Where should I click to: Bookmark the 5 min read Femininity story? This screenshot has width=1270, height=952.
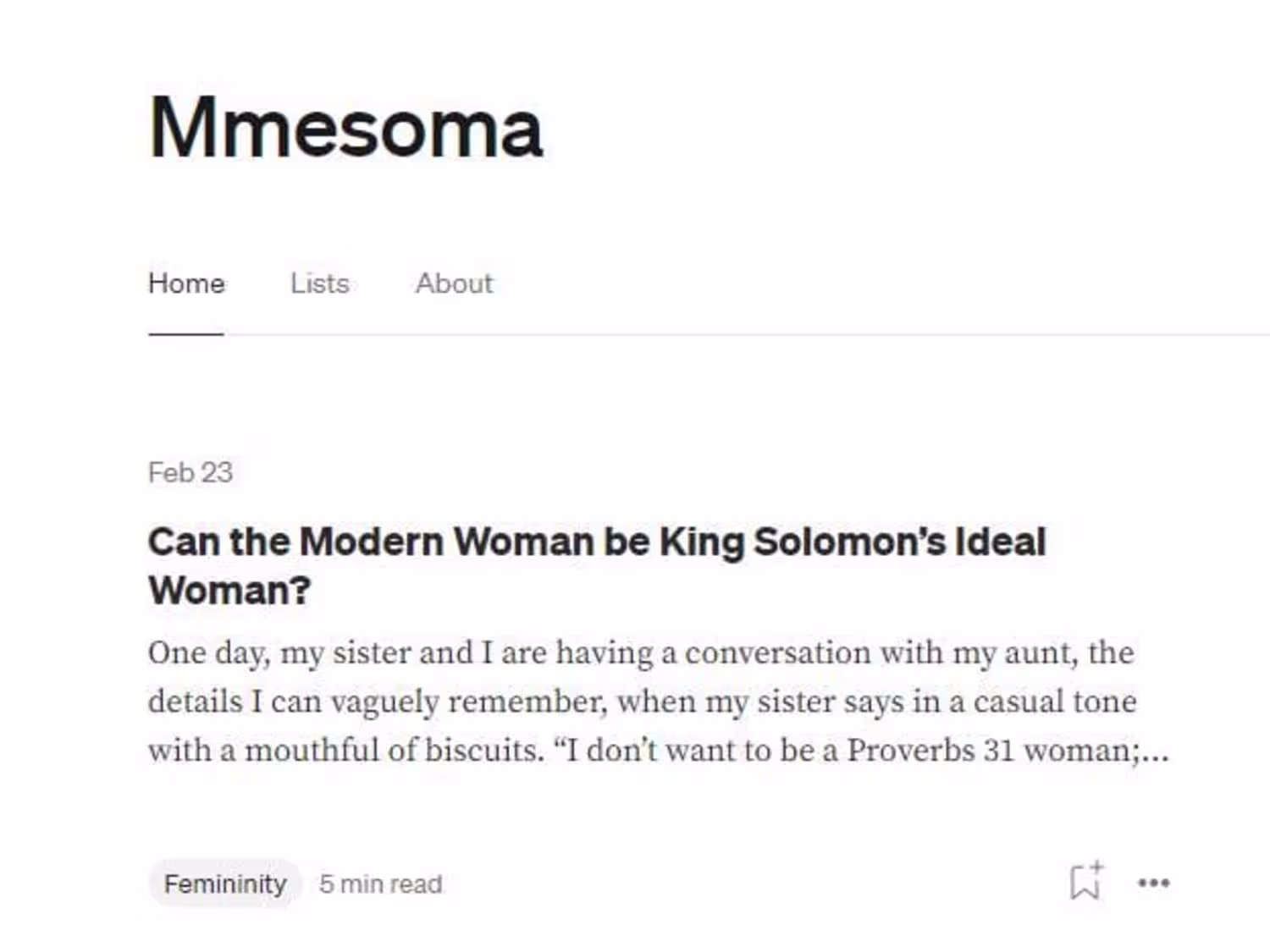click(x=1085, y=882)
